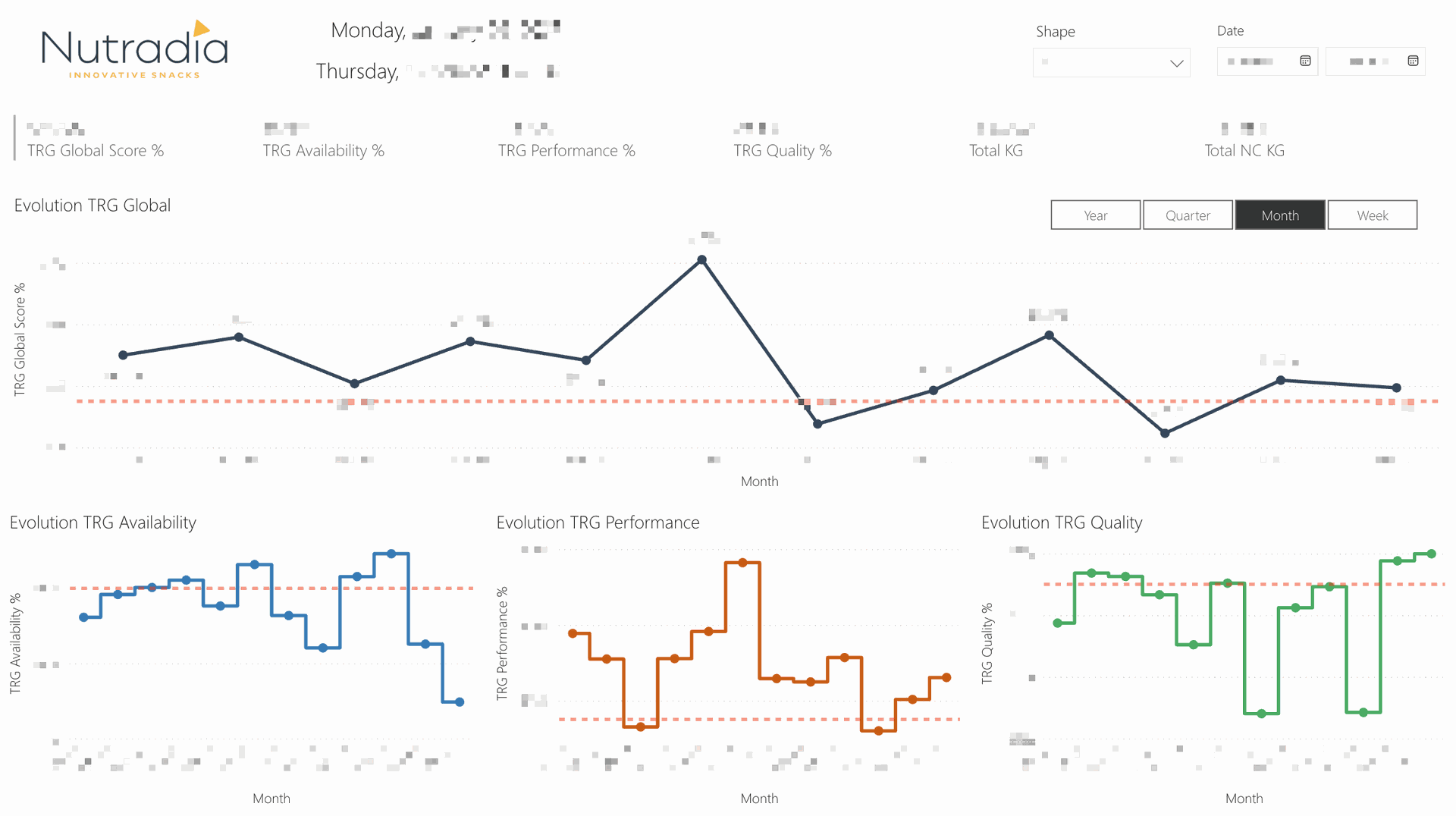Click the highest orange point in the Performance chart
This screenshot has width=1456, height=816.
[743, 563]
